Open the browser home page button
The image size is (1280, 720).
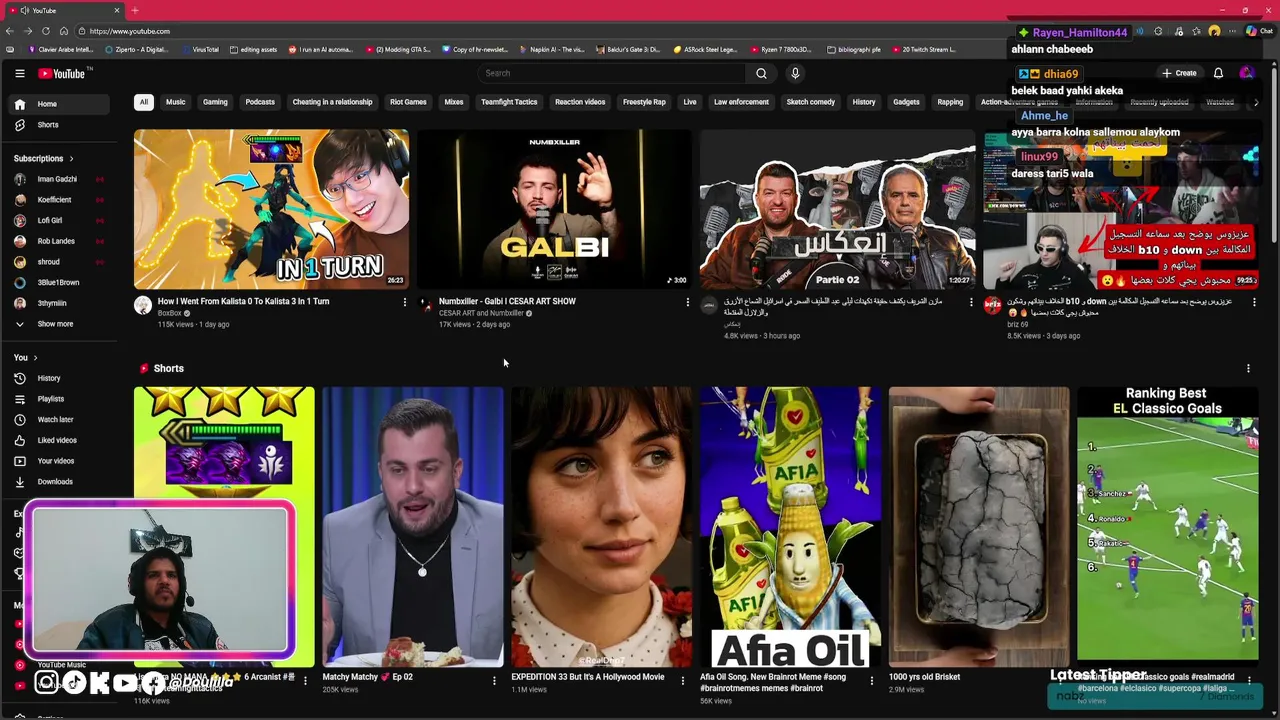coord(64,31)
